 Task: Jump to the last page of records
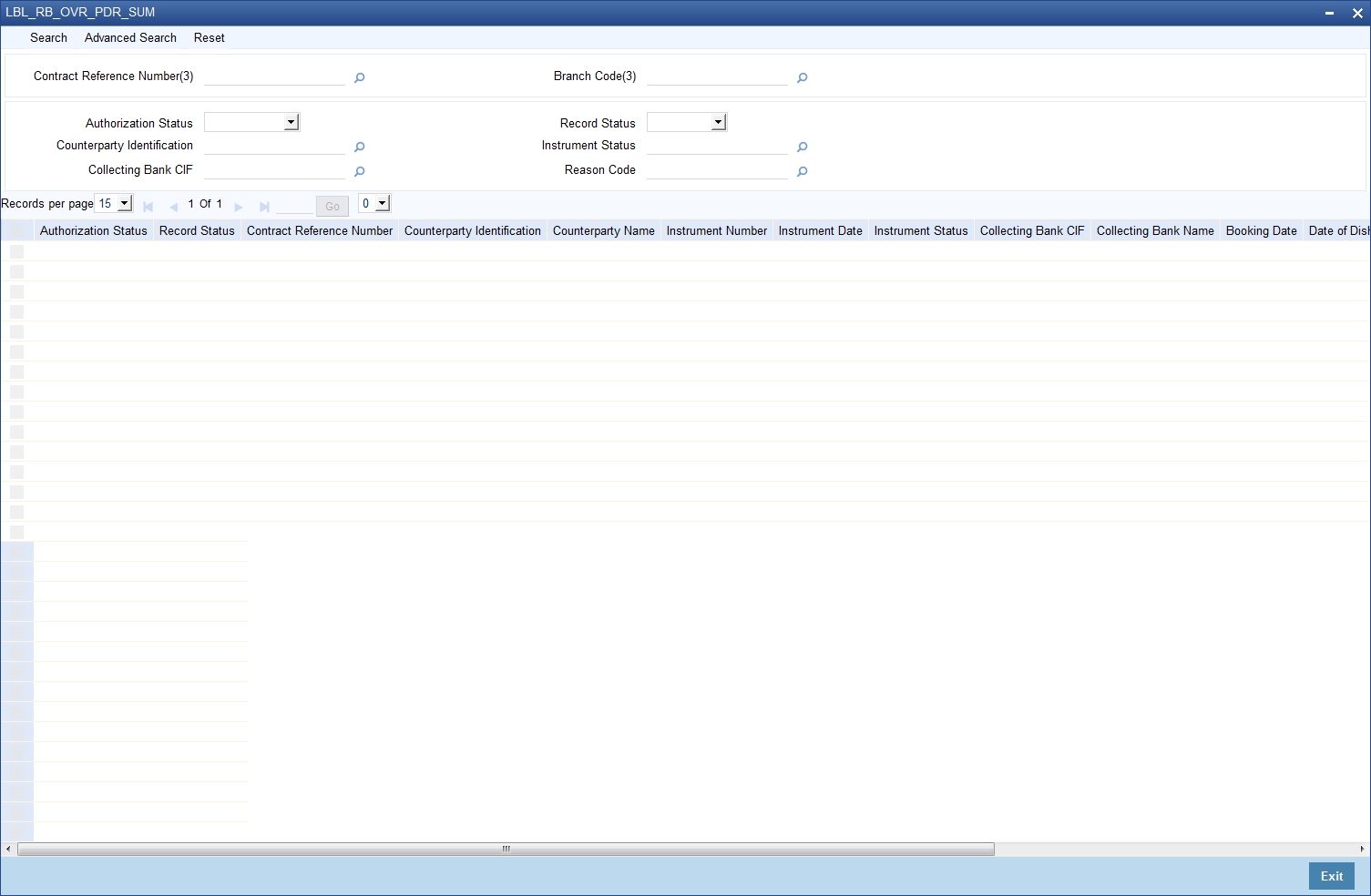[264, 207]
